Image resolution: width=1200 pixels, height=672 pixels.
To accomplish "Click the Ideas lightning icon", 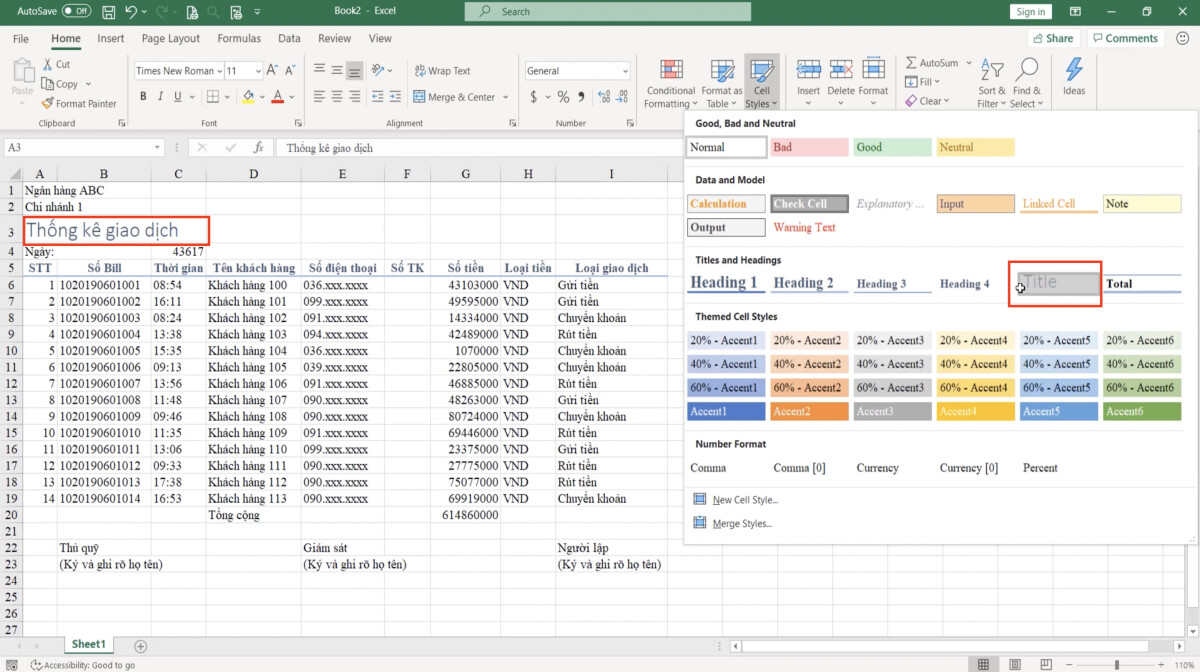I will click(1074, 70).
